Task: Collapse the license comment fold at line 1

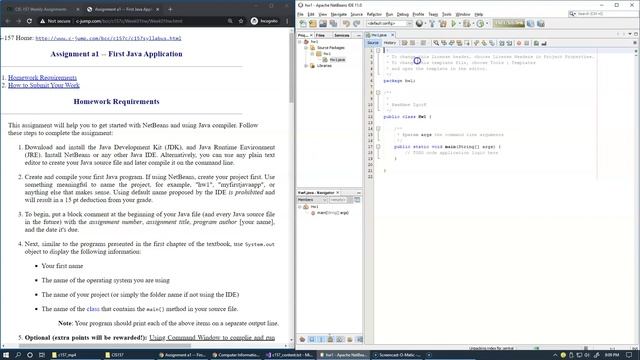Action: [378, 51]
